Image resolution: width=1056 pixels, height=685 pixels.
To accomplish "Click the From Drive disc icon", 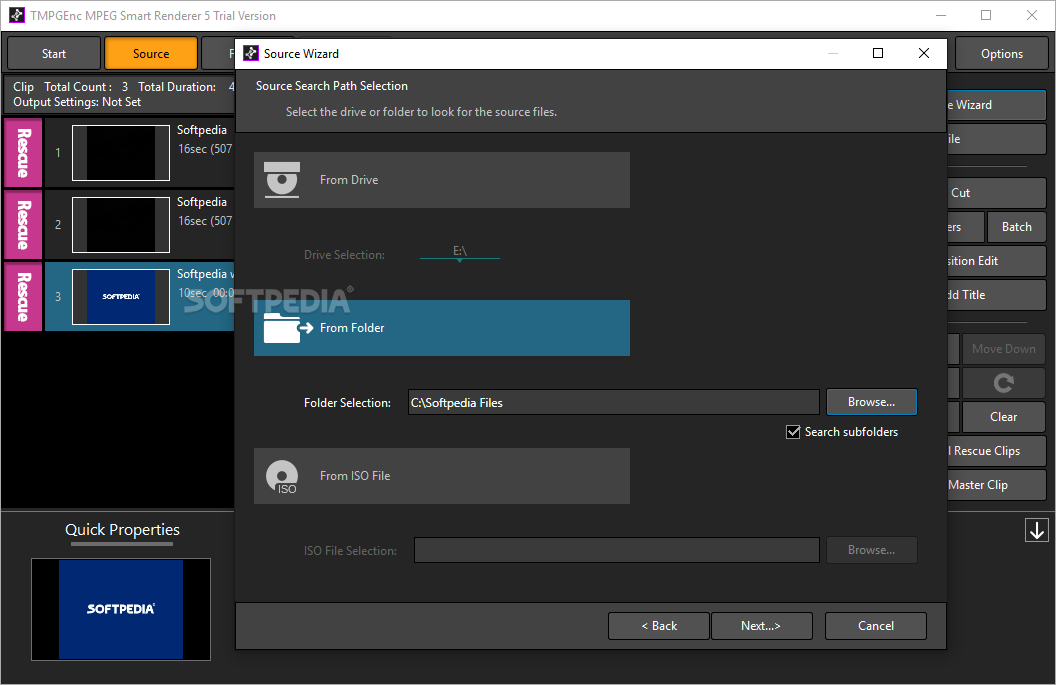I will [282, 180].
